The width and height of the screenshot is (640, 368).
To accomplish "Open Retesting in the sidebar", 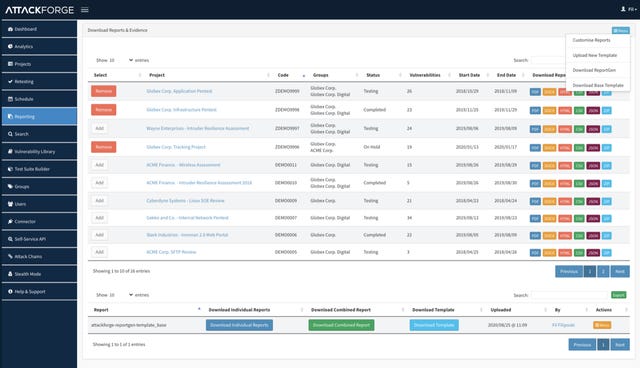I will (39, 82).
